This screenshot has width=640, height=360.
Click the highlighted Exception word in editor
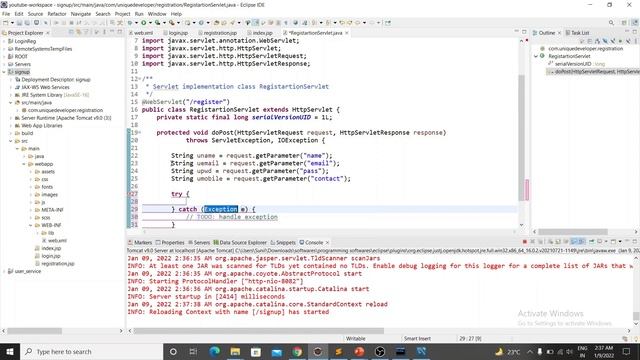coord(220,209)
